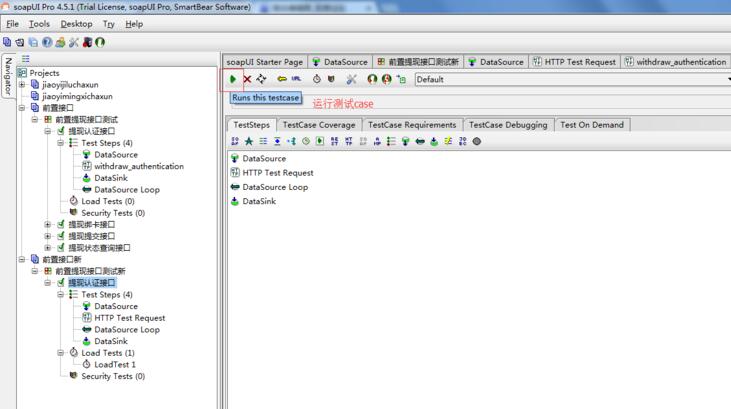Click the red X stop testcase icon
Screen dimensions: 731x409
coord(247,79)
